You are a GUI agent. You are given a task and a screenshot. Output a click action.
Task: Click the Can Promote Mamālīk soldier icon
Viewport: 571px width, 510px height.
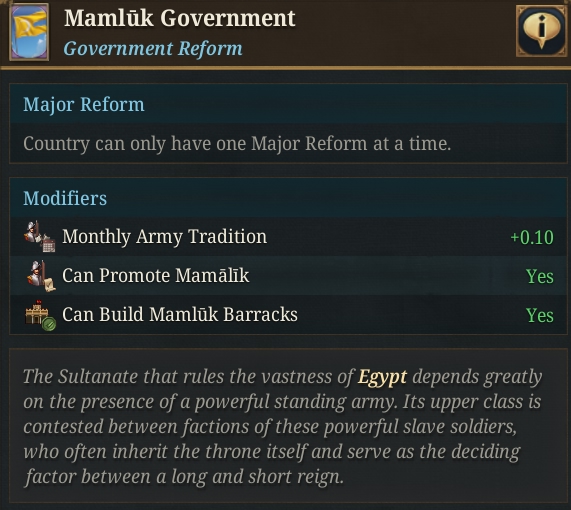point(40,276)
